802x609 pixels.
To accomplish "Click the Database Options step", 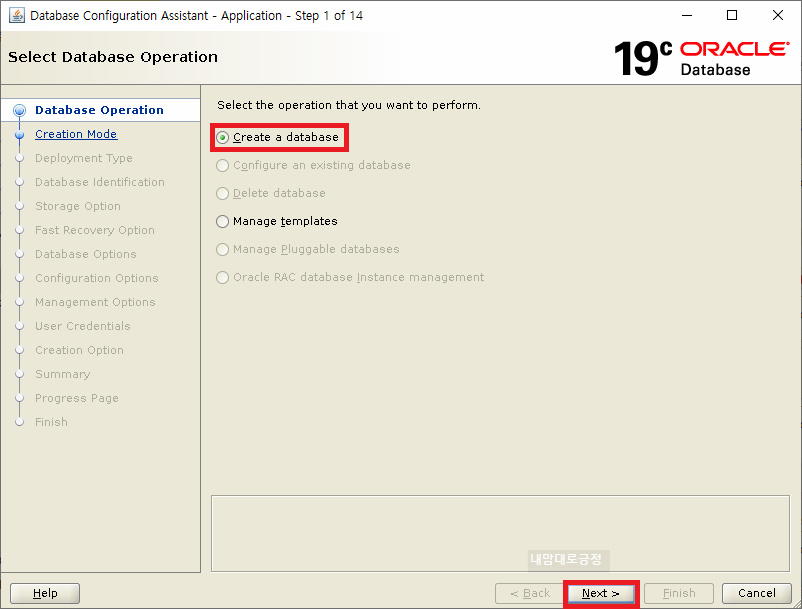I will [85, 254].
